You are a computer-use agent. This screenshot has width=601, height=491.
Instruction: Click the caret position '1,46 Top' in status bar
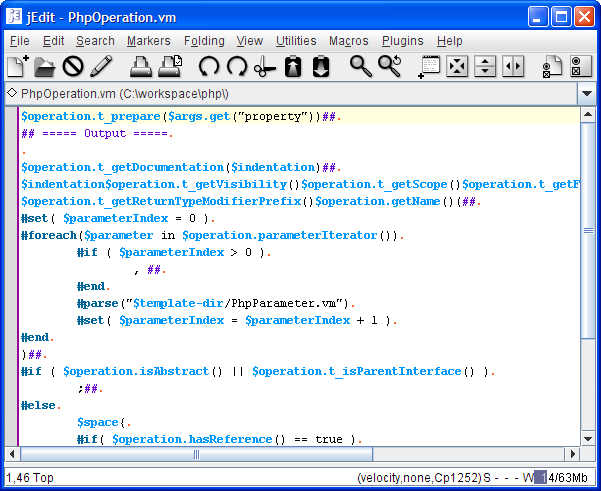[x=30, y=478]
